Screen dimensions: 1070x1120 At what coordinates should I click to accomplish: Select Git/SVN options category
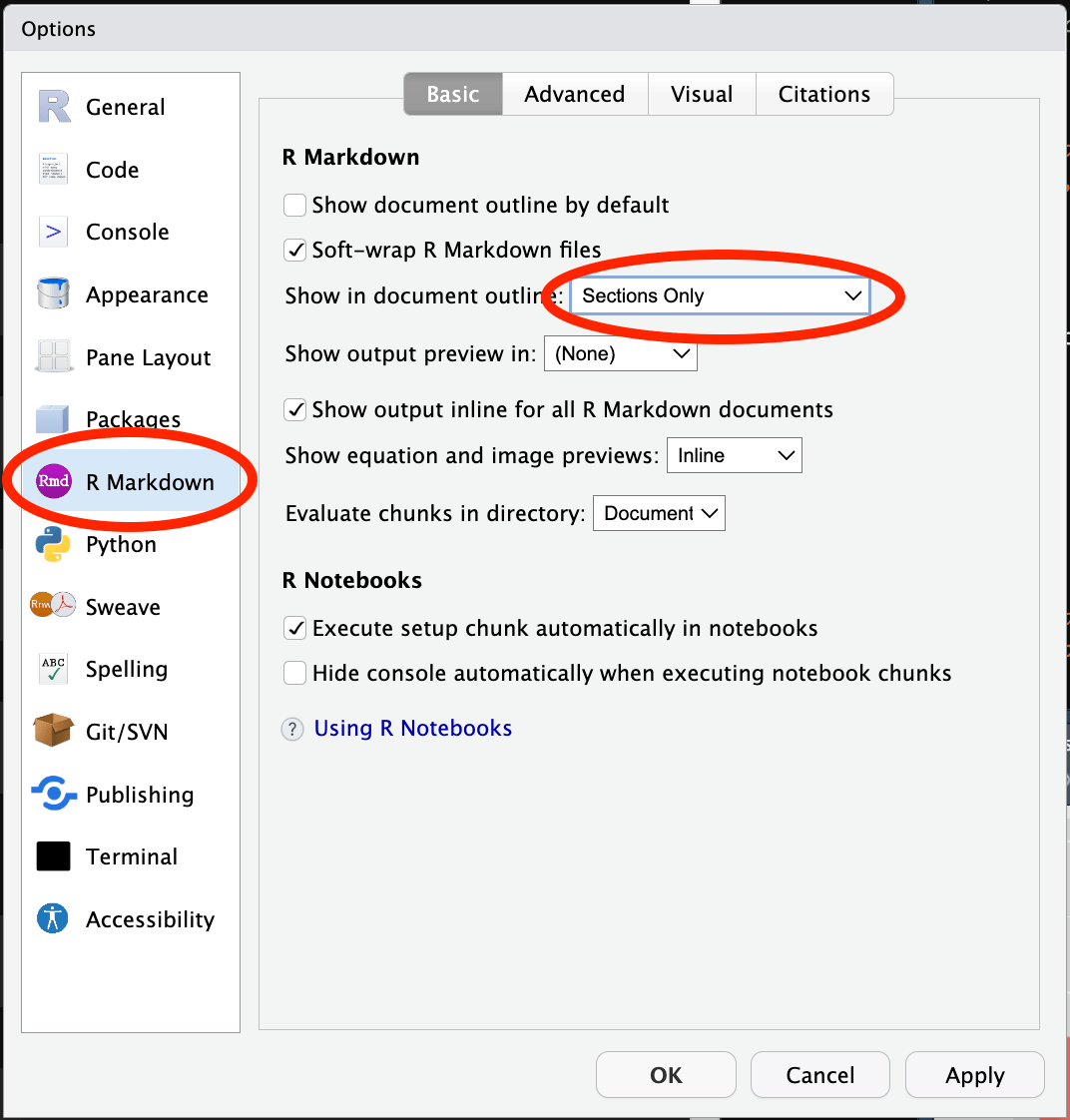(x=131, y=732)
